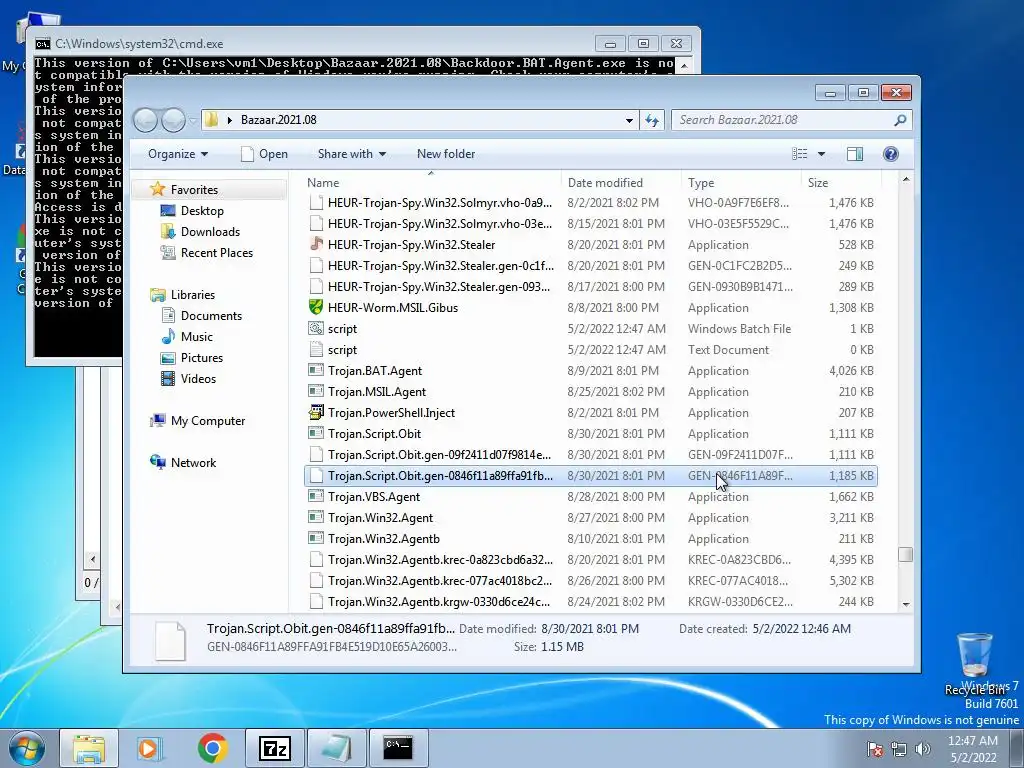This screenshot has height=768, width=1024.
Task: Select Trojan.VBS.Agent file
Action: [591, 496]
